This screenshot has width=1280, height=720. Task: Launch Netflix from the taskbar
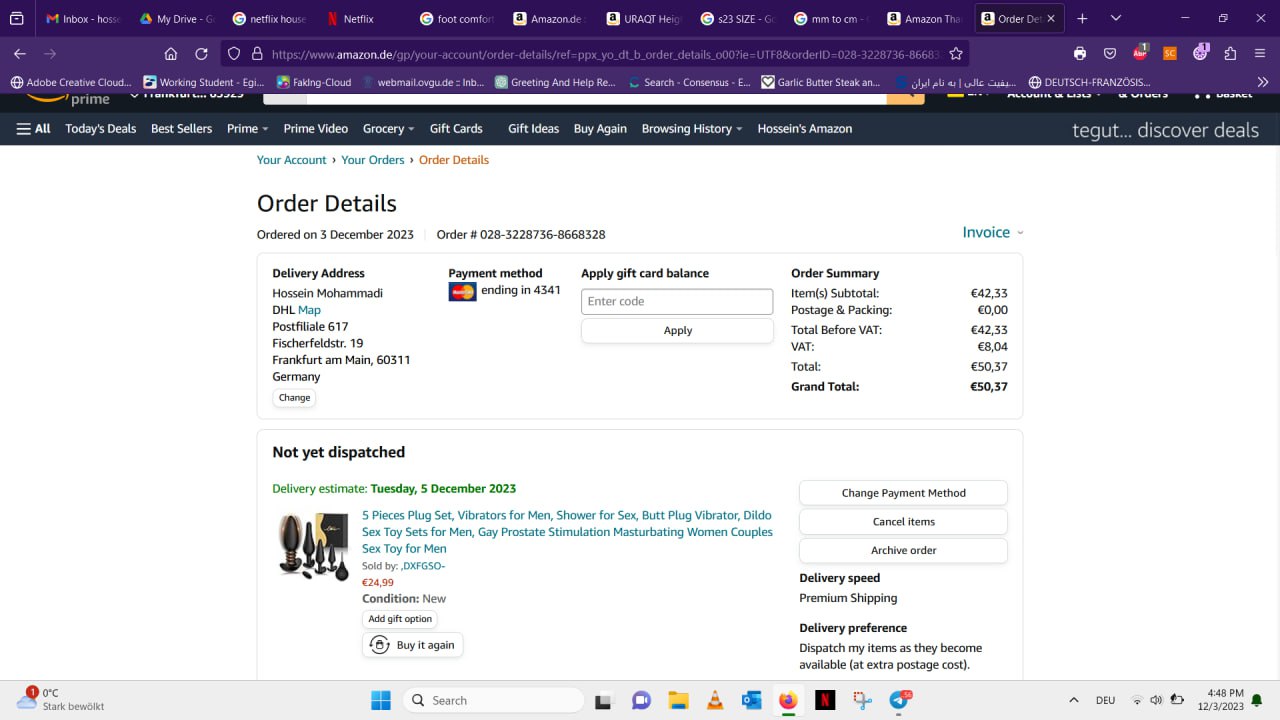pos(825,700)
